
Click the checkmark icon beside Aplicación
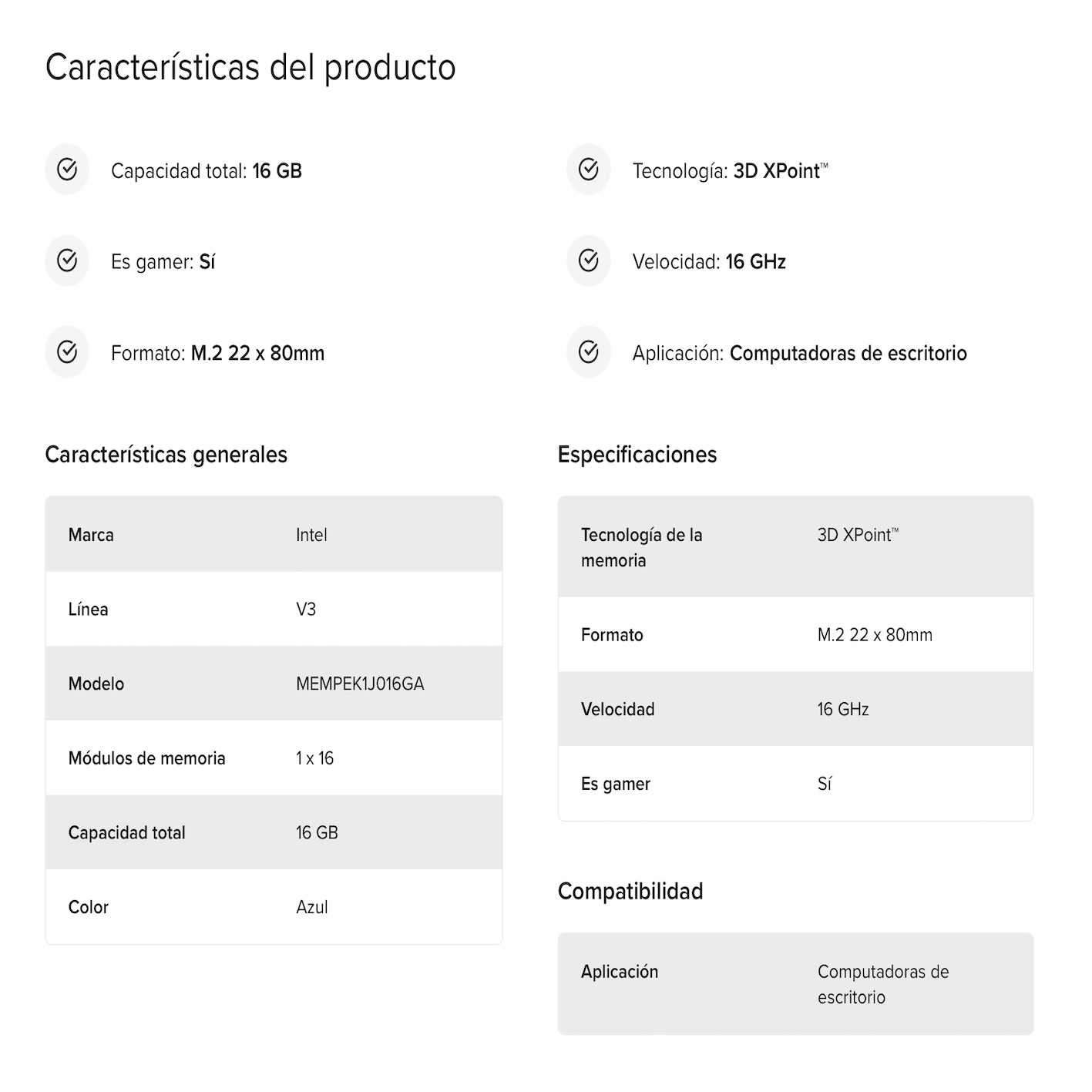(x=589, y=352)
